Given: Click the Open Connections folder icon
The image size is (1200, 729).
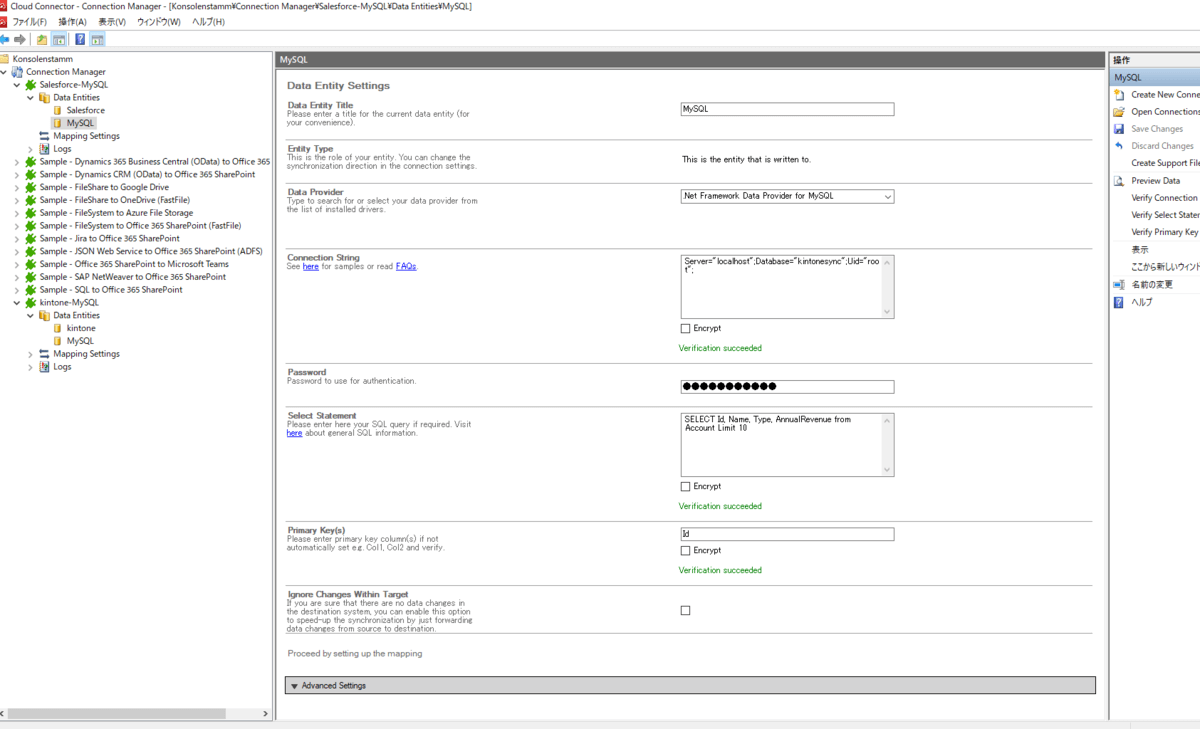Looking at the screenshot, I should click(1119, 112).
